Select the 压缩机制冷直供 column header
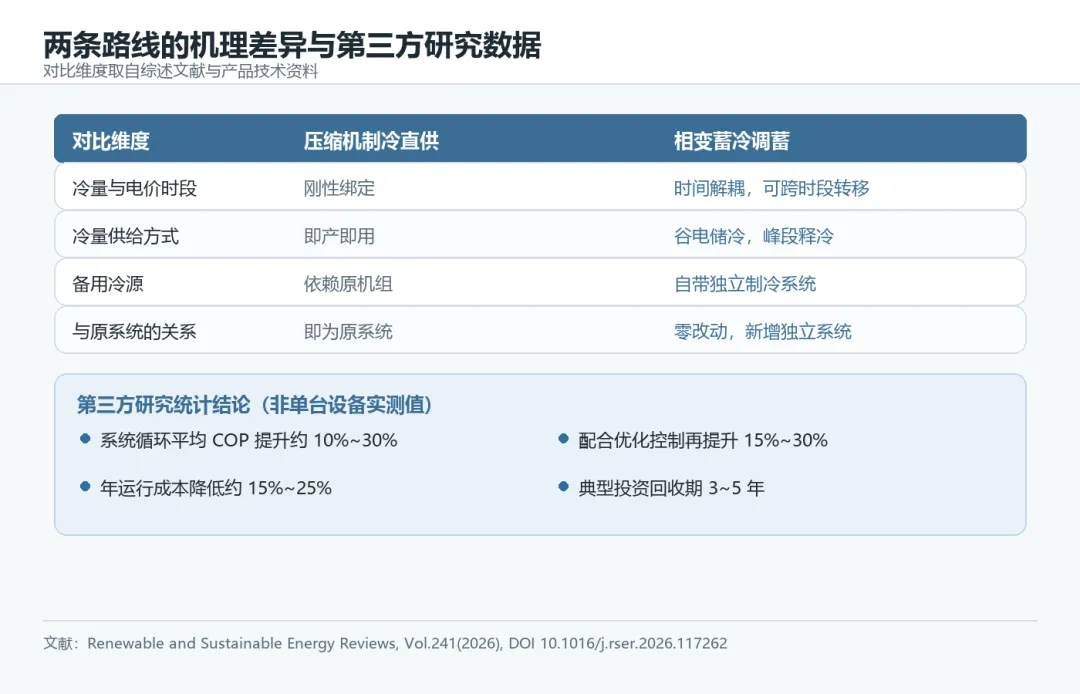The image size is (1080, 694). tap(371, 141)
